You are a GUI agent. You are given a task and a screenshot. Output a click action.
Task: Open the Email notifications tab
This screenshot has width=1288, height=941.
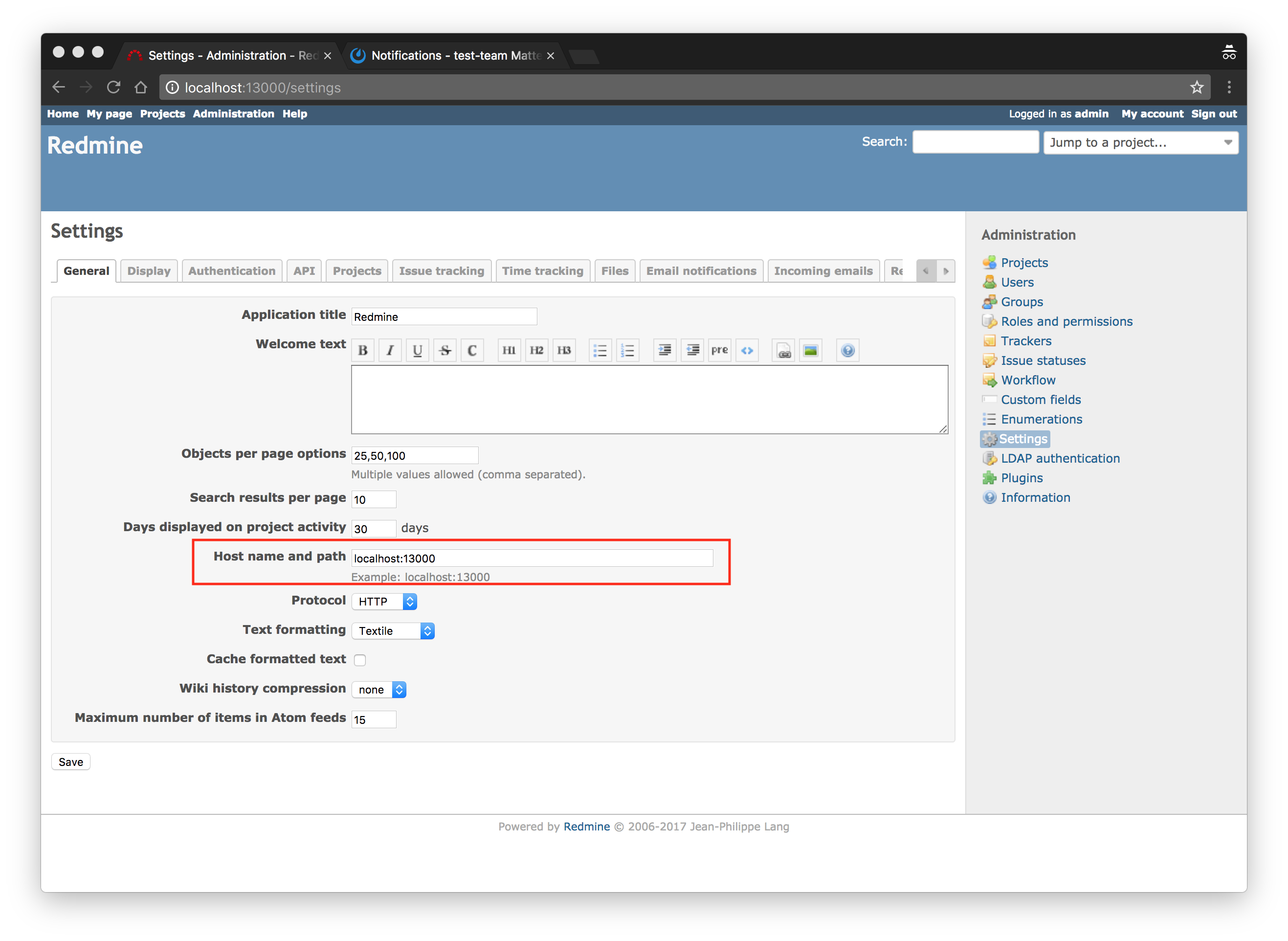(x=701, y=271)
